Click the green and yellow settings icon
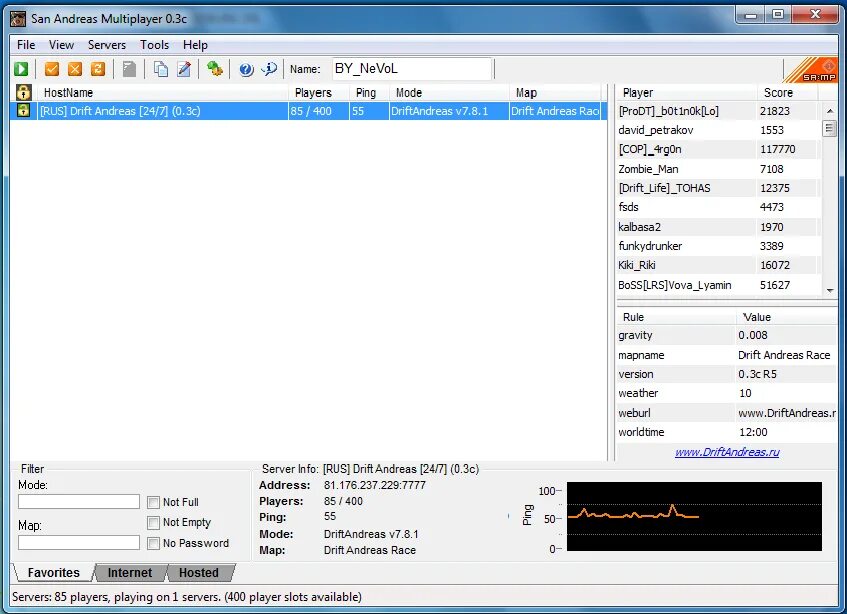The width and height of the screenshot is (847, 614). point(215,69)
